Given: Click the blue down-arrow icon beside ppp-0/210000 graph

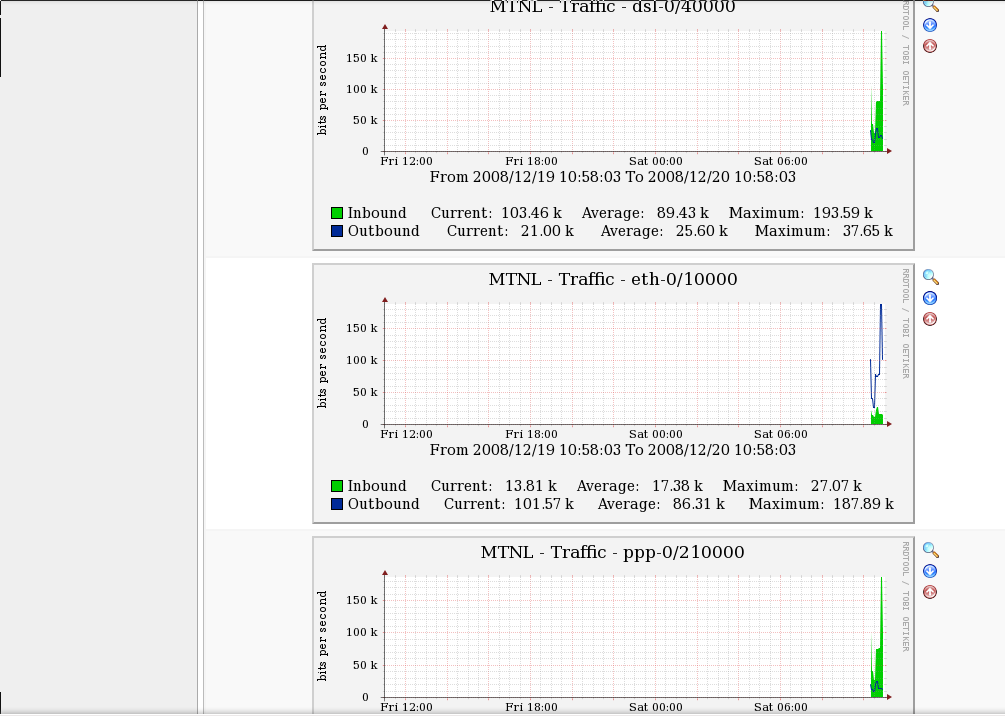Looking at the screenshot, I should [x=930, y=571].
